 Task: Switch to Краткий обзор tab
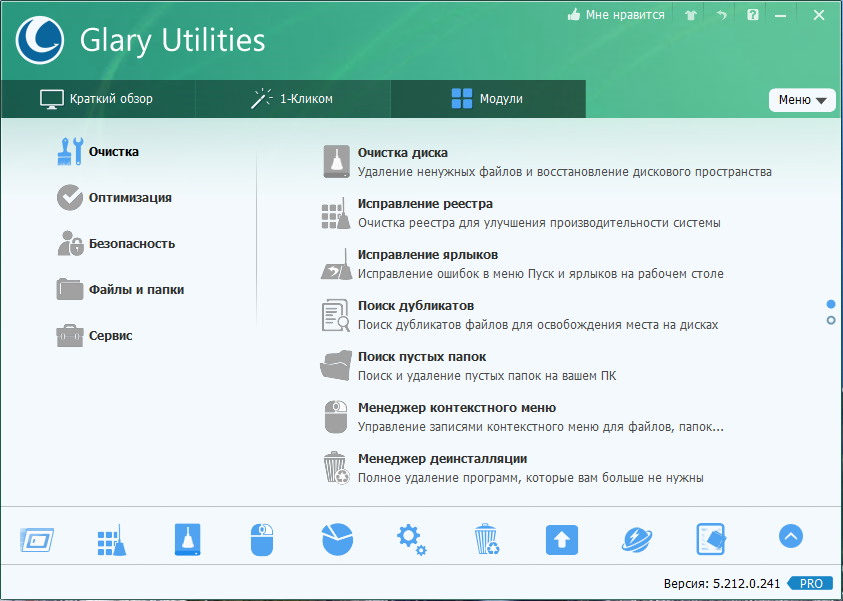(x=97, y=99)
